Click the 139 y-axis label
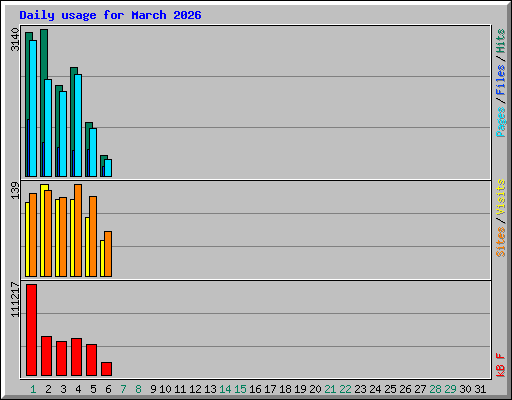This screenshot has height=400, width=512. pyautogui.click(x=15, y=190)
